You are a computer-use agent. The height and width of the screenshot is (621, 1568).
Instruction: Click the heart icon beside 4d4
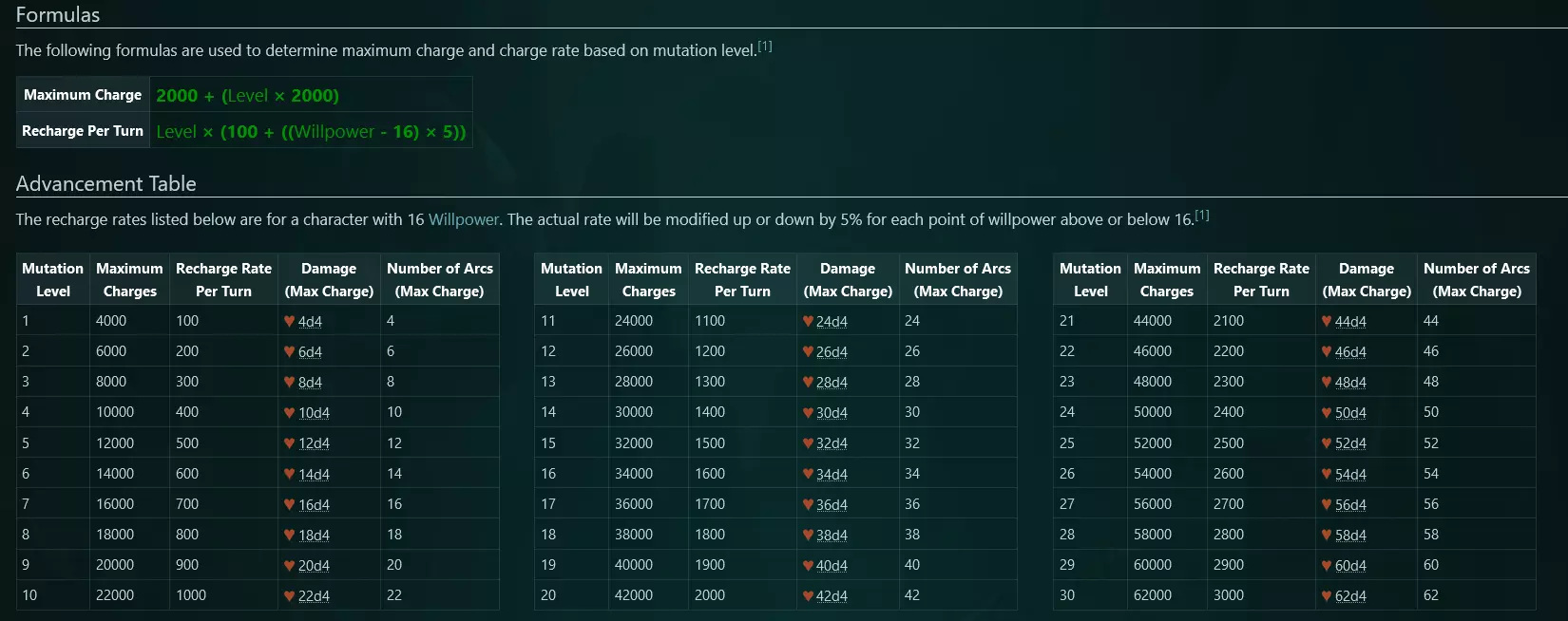click(289, 322)
